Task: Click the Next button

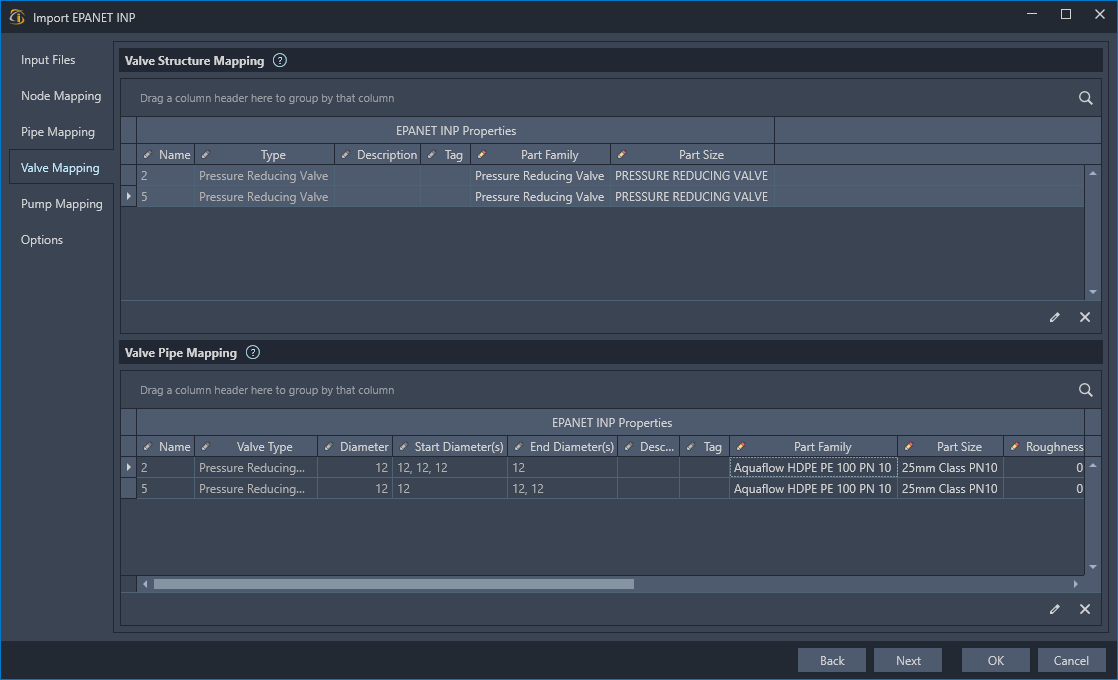Action: (908, 660)
